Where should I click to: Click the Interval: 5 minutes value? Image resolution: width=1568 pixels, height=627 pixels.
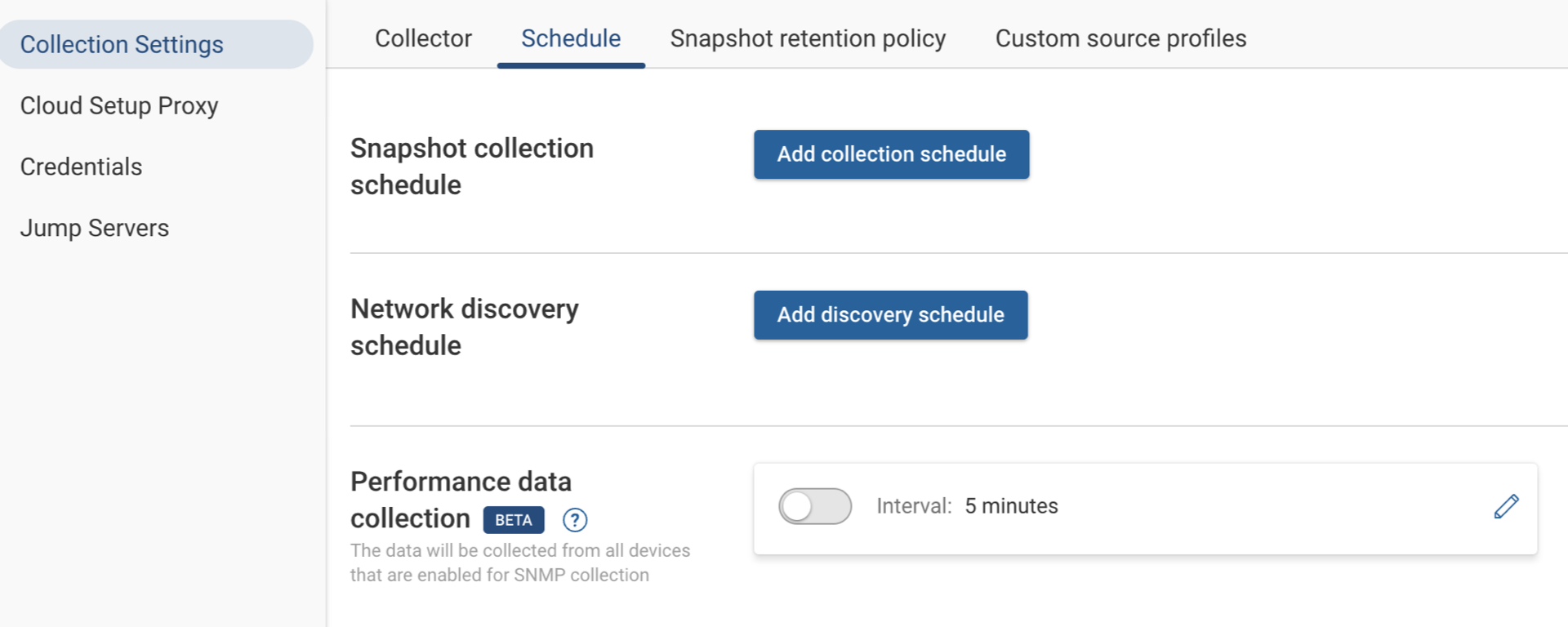pos(966,506)
